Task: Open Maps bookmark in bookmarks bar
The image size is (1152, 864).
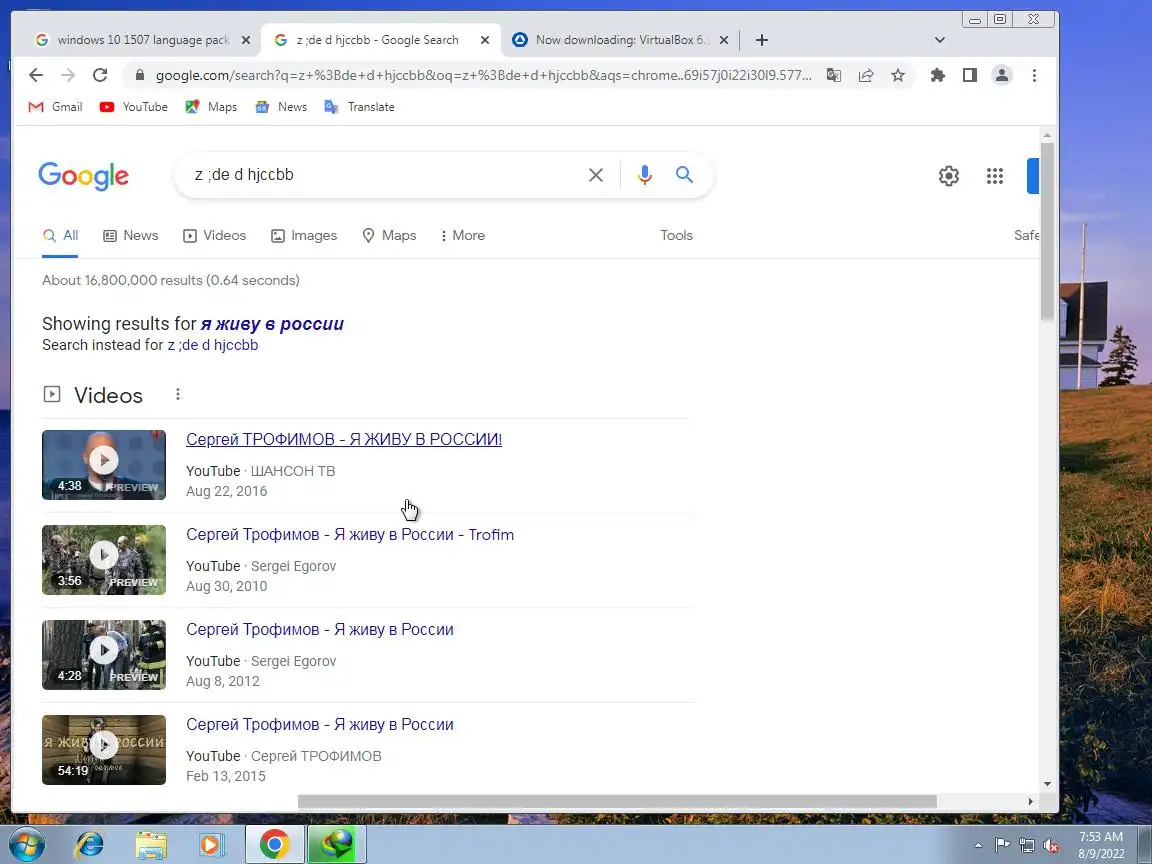Action: [x=211, y=107]
